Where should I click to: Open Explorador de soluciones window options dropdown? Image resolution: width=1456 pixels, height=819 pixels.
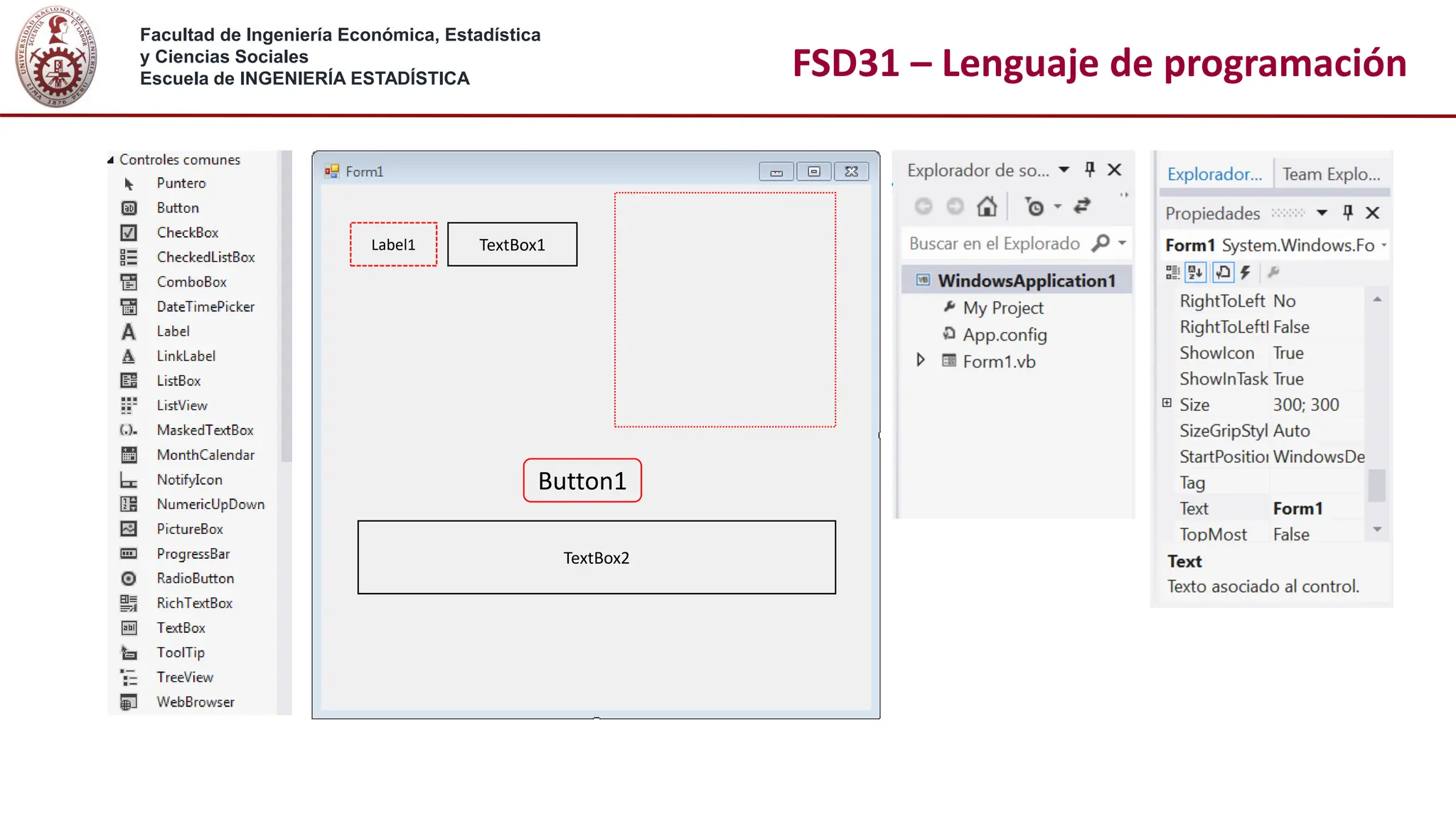click(x=1064, y=169)
